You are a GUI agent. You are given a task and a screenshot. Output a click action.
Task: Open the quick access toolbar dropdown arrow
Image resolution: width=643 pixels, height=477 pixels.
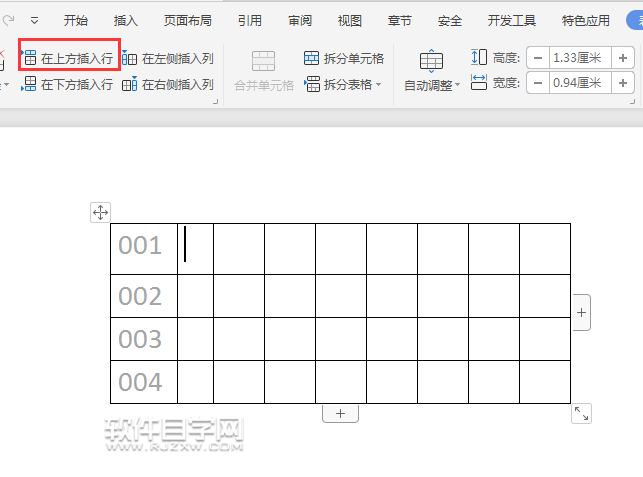[x=35, y=20]
